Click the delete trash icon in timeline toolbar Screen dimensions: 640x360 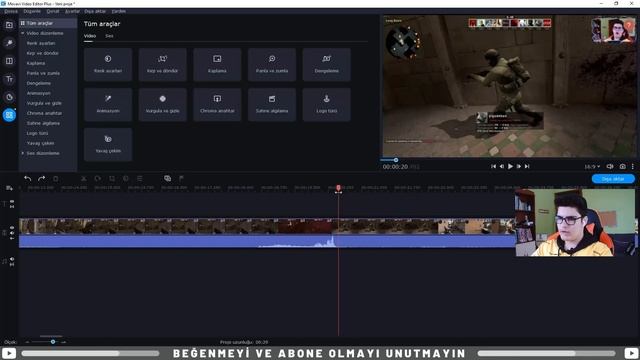[x=56, y=178]
